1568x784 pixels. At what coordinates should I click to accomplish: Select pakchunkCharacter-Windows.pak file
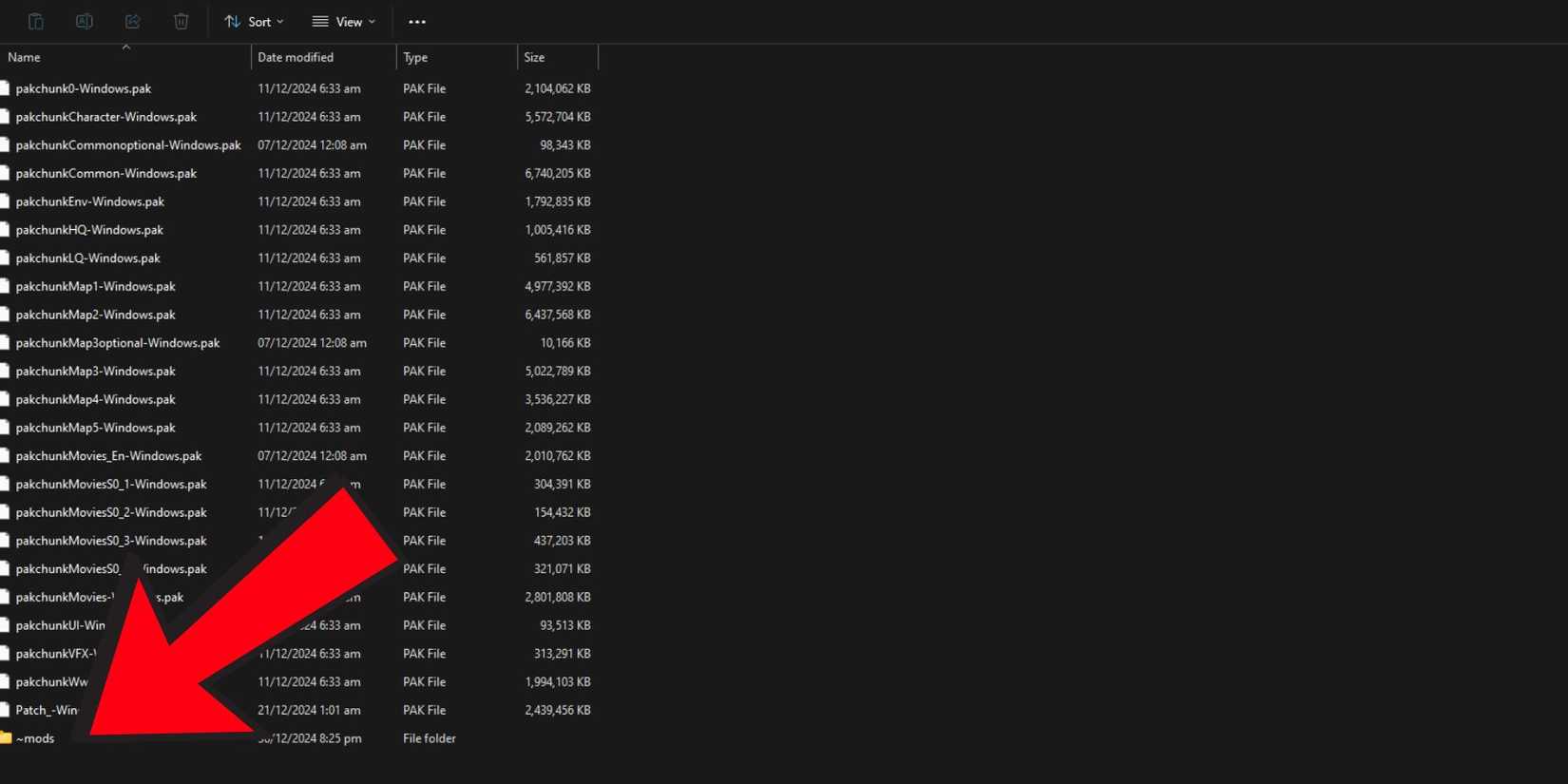click(106, 117)
